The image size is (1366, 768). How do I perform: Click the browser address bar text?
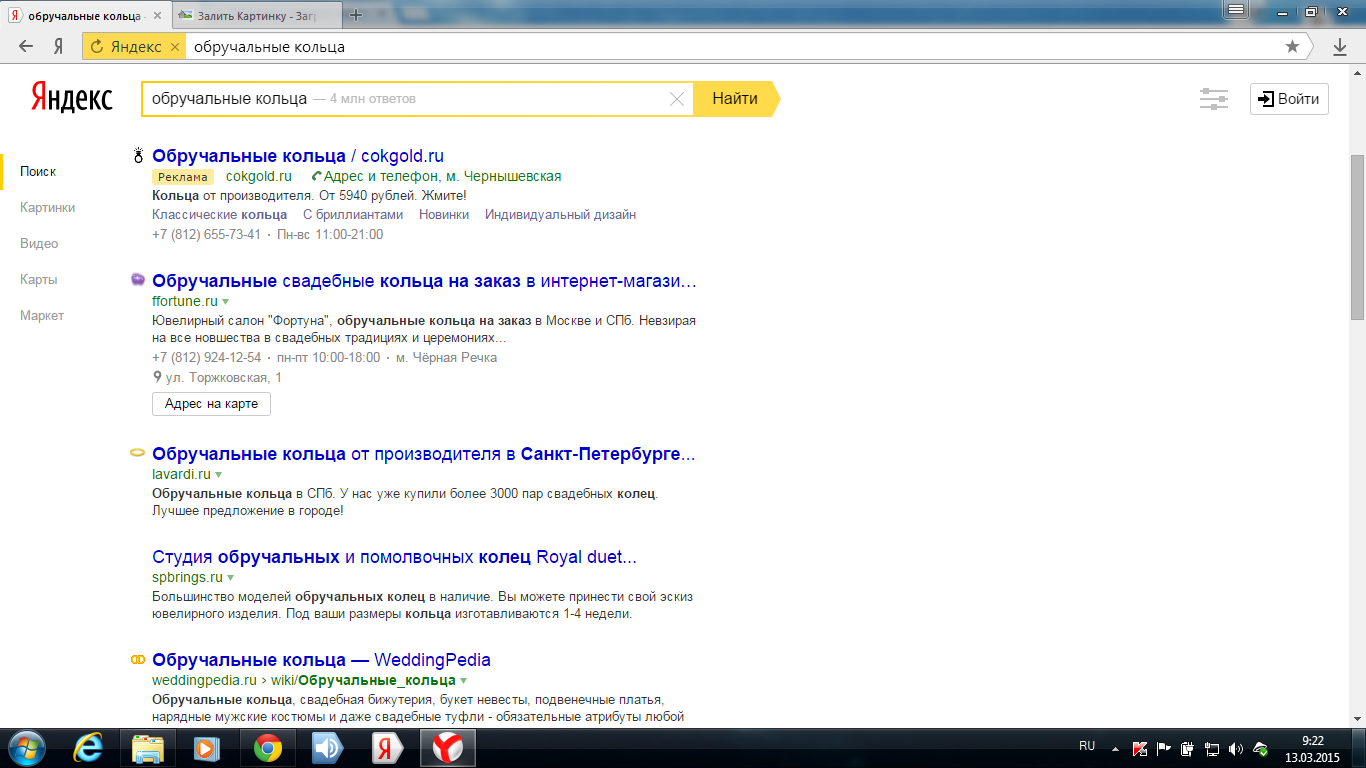click(269, 47)
